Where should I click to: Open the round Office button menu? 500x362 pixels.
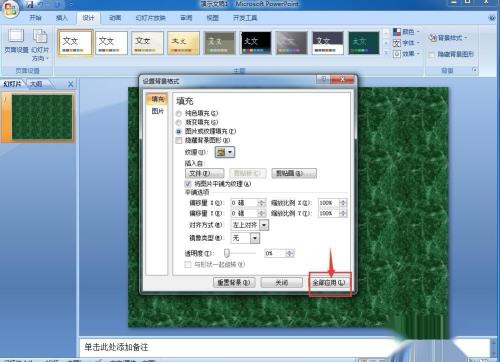tap(10, 9)
